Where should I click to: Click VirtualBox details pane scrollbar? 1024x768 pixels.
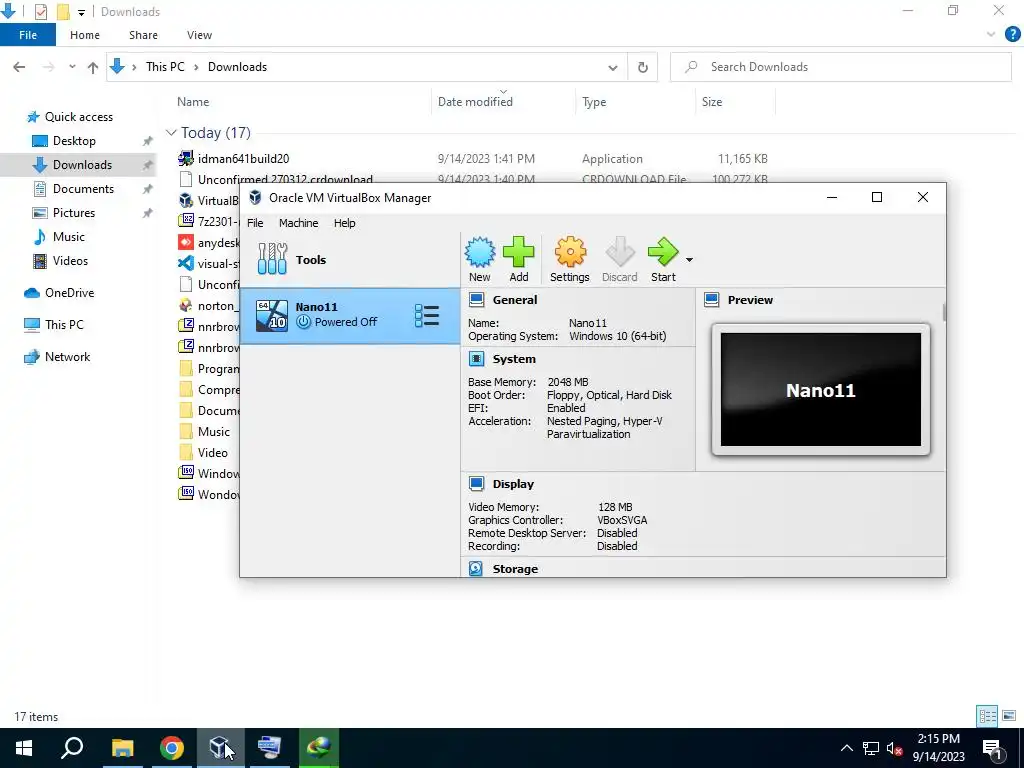[x=944, y=312]
